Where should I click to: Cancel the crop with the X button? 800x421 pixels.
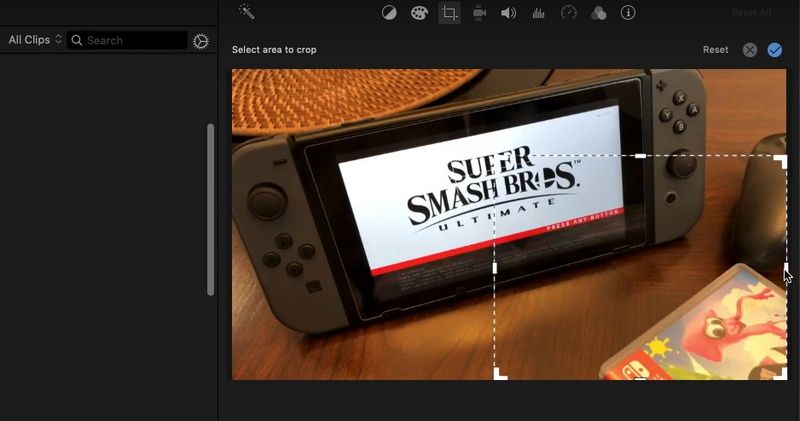point(750,49)
